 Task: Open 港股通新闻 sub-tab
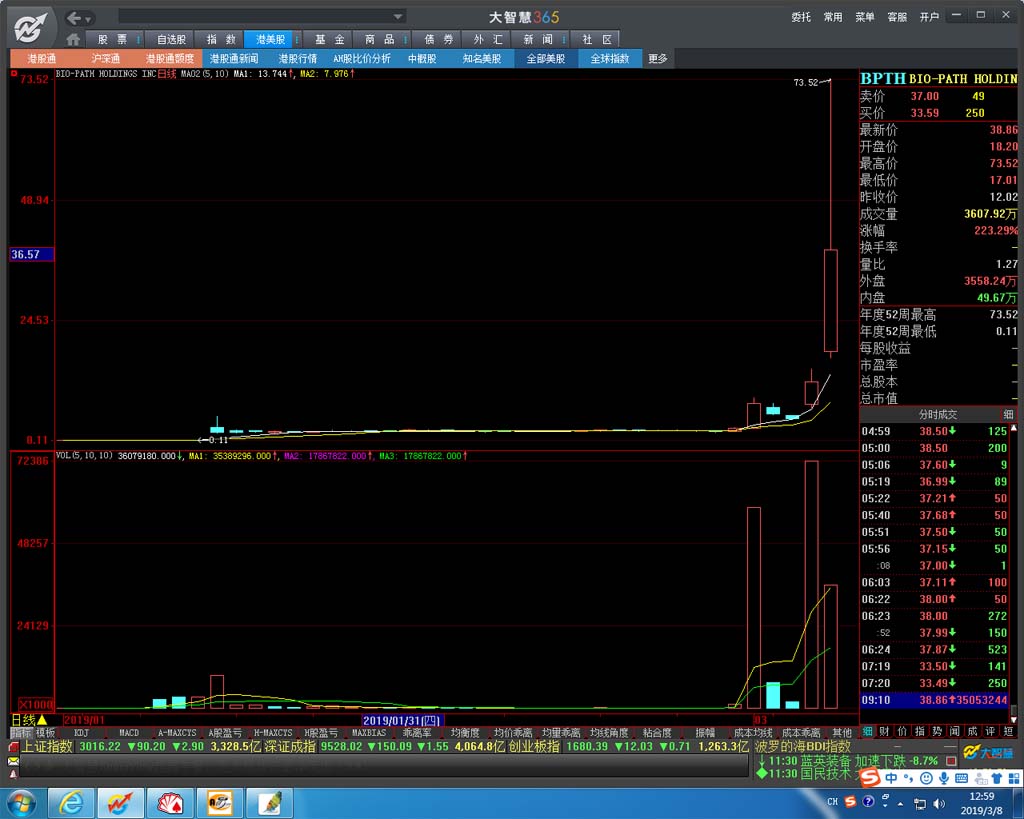click(233, 59)
